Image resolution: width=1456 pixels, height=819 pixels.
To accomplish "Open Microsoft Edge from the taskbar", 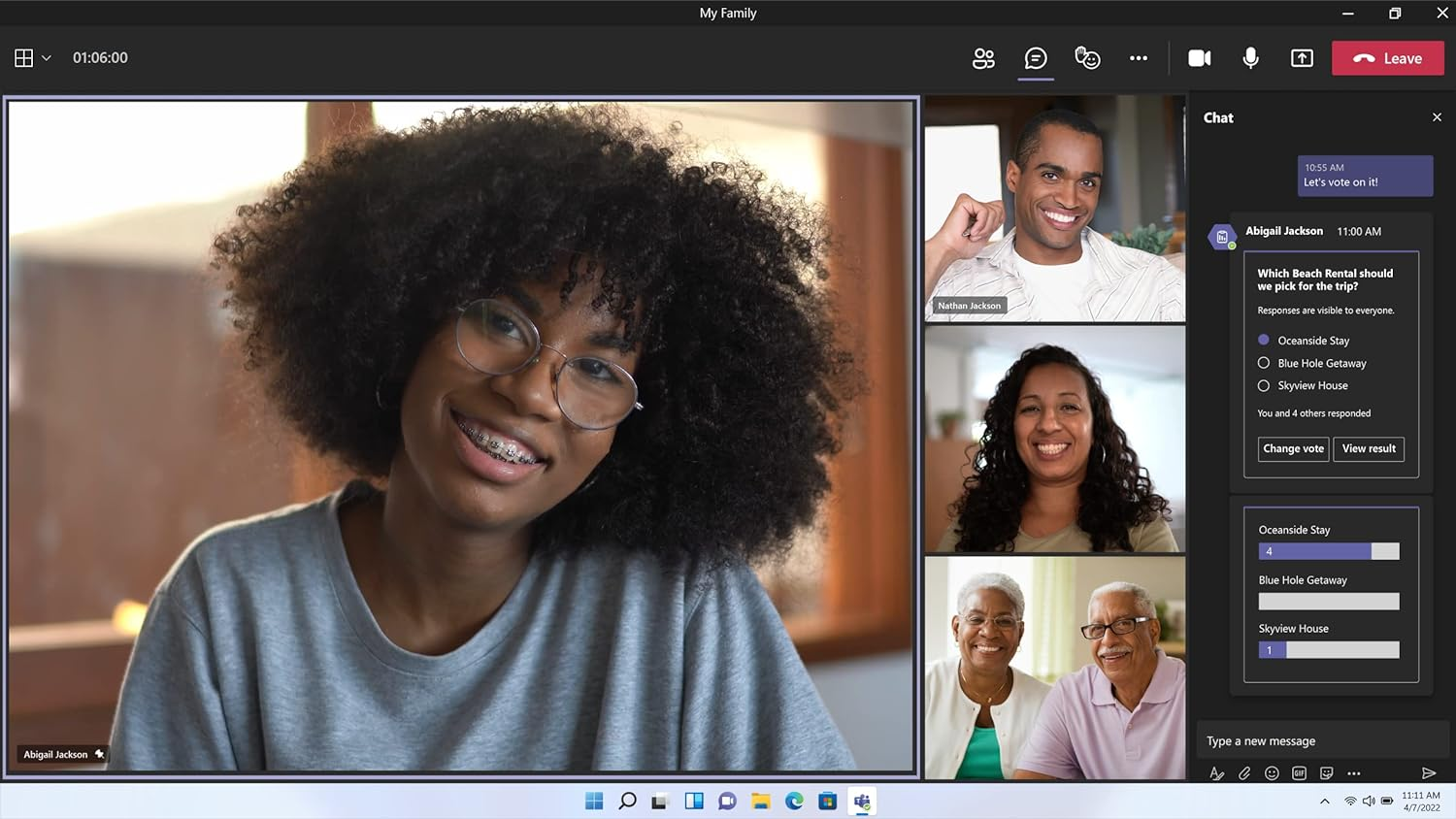I will pos(794,801).
